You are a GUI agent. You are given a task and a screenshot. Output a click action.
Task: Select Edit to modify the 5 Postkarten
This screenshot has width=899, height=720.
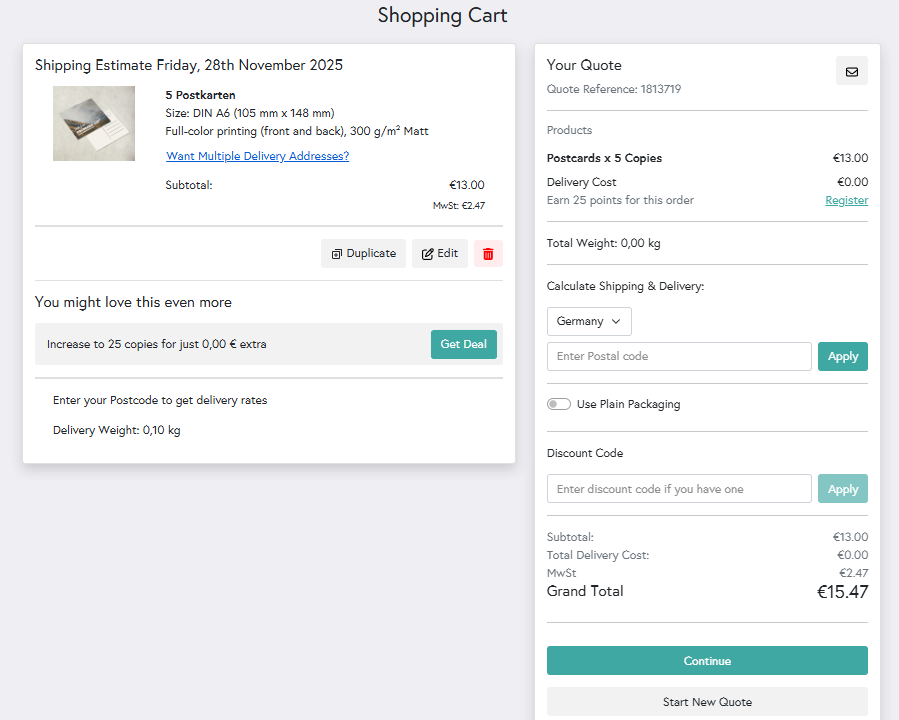point(440,253)
